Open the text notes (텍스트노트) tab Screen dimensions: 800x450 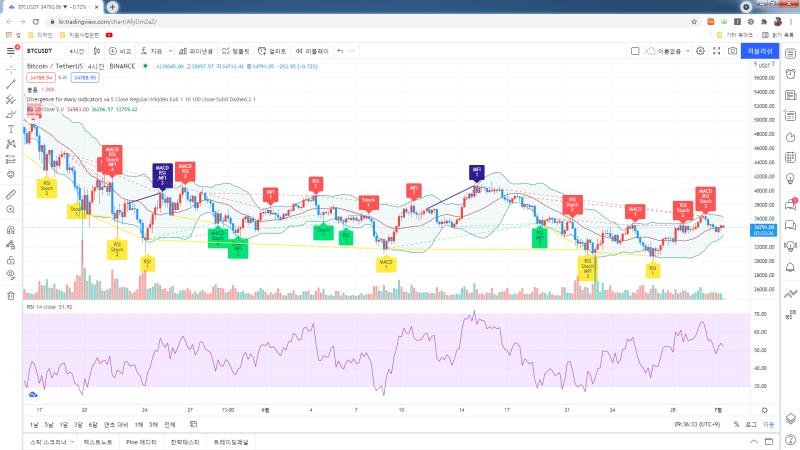pyautogui.click(x=98, y=442)
